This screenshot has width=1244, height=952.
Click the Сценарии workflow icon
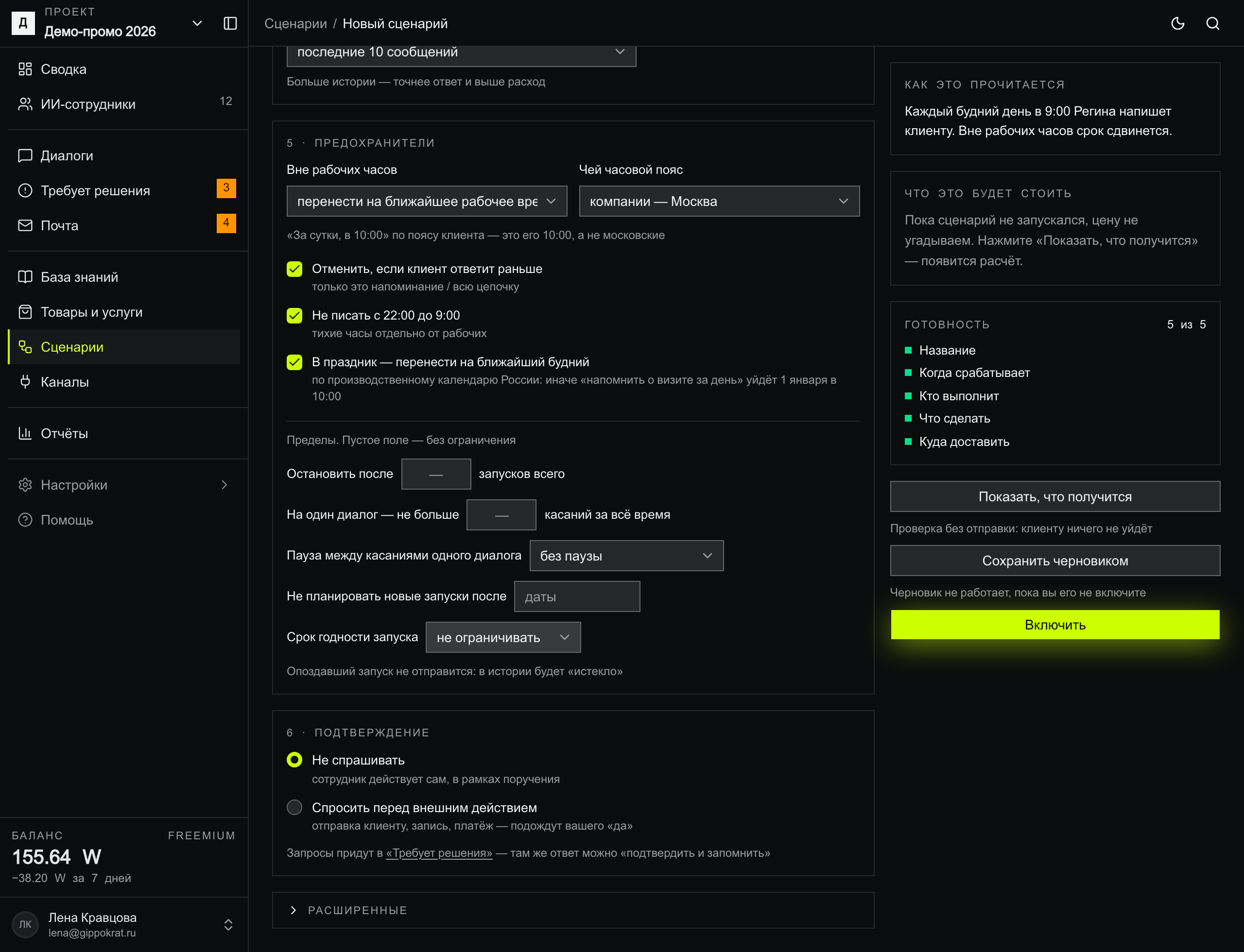click(x=25, y=347)
